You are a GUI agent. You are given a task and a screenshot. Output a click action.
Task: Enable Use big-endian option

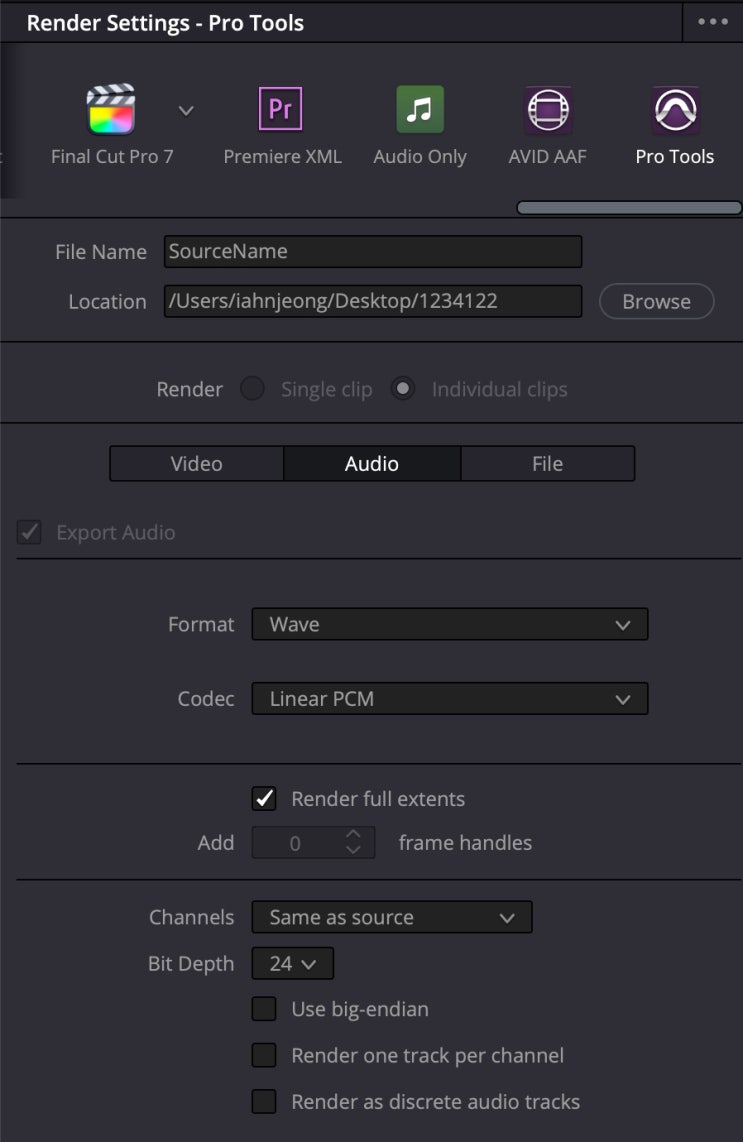pos(264,1009)
